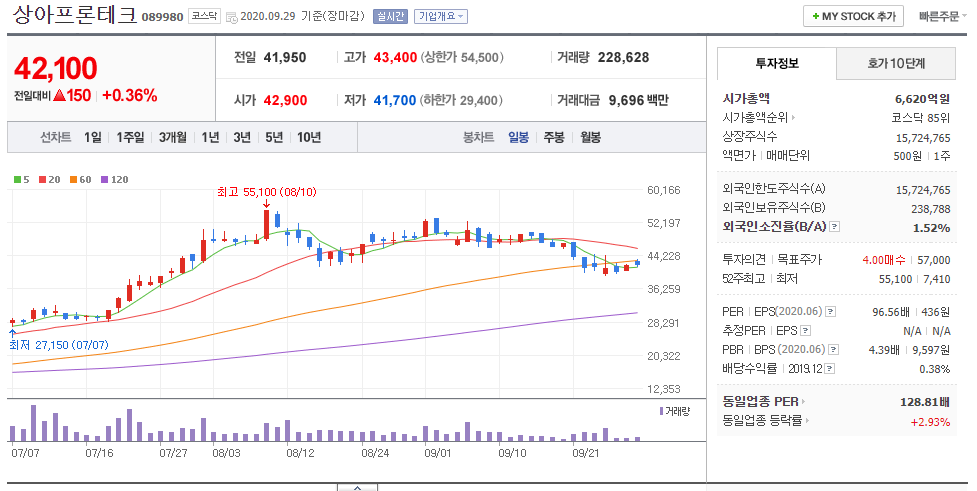Expand the 빠른주문 quick order menu
The width and height of the screenshot is (977, 491).
(x=941, y=16)
